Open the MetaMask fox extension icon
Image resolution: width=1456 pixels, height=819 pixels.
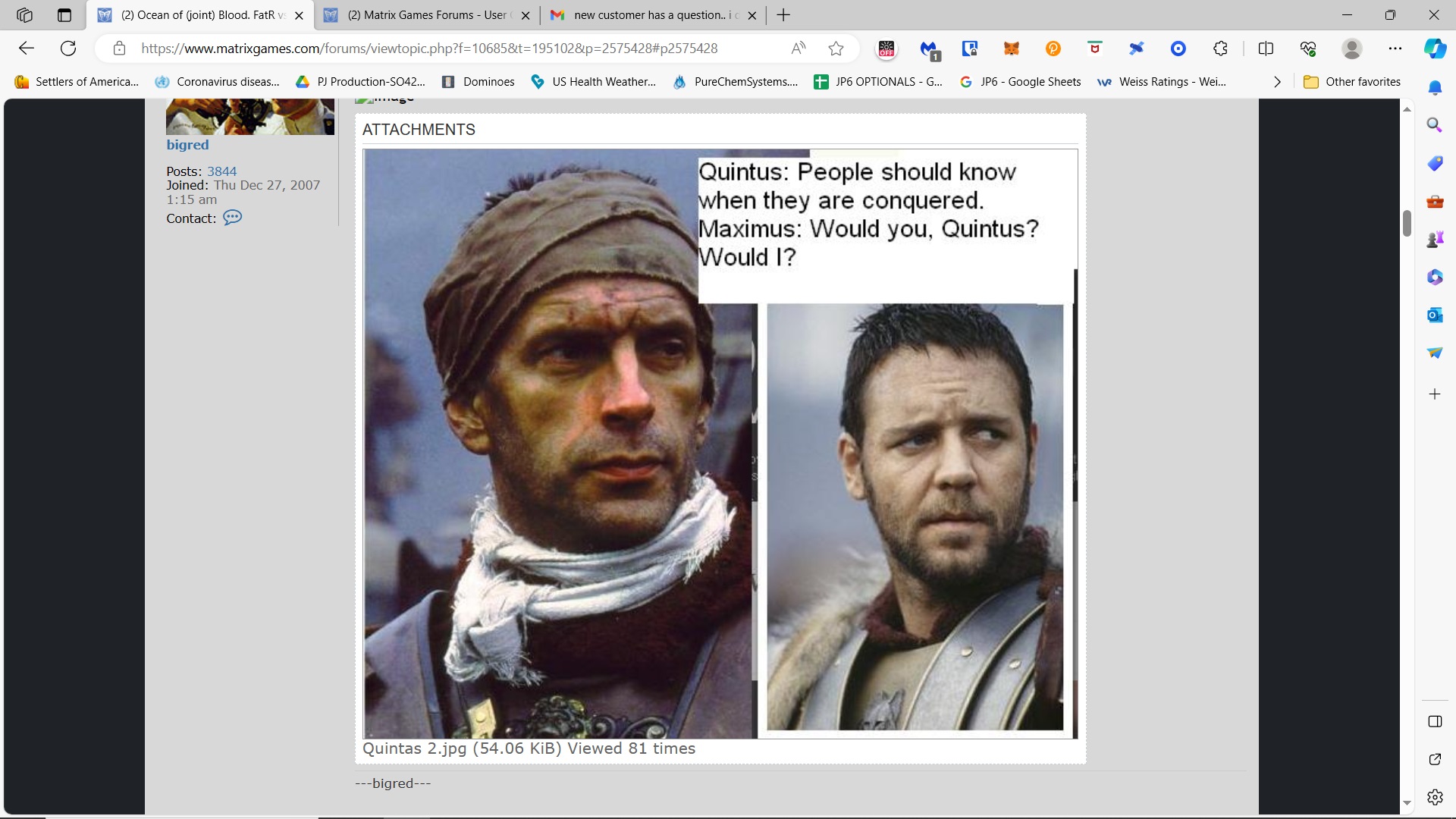1012,49
